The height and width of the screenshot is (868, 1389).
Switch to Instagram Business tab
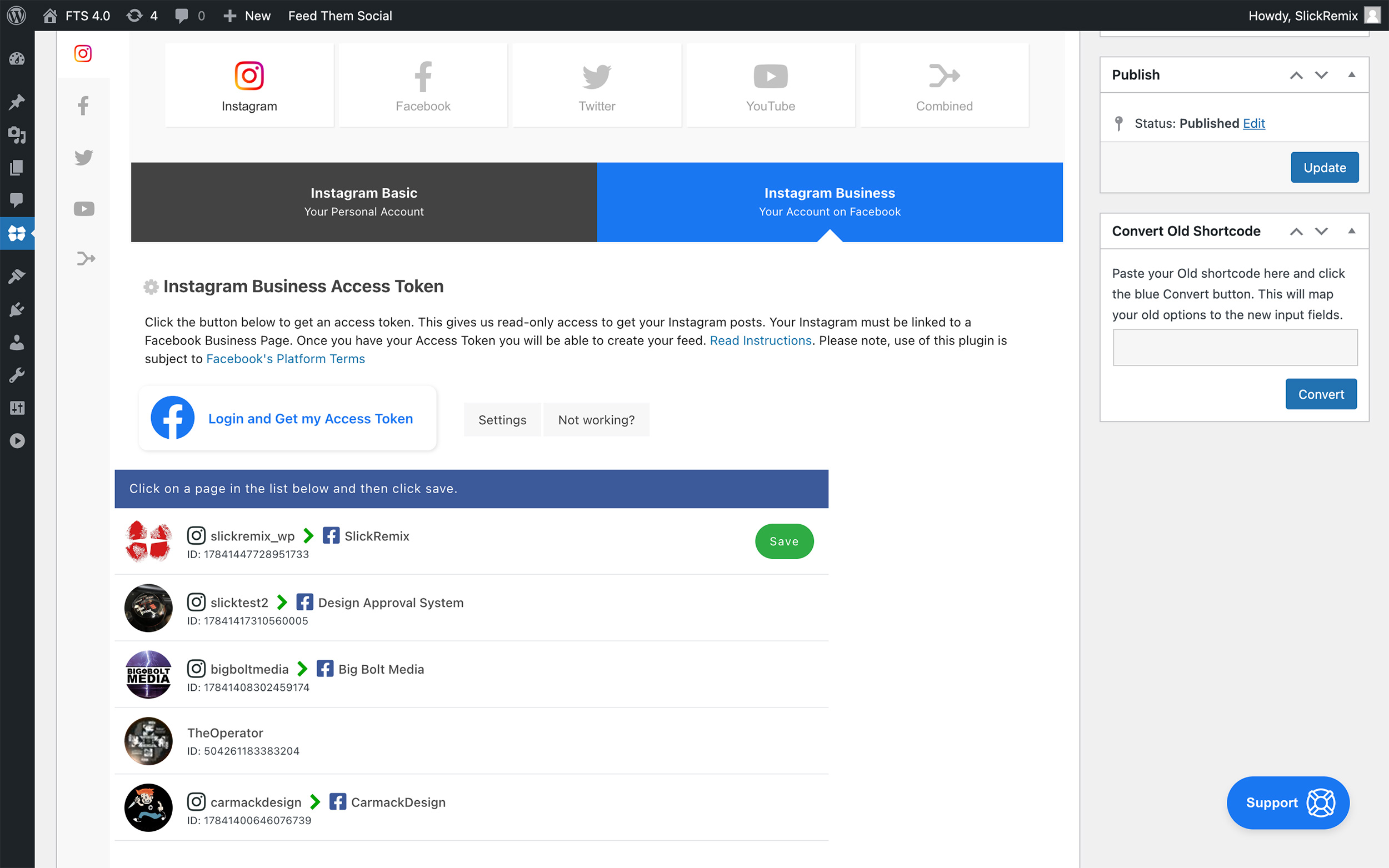click(x=830, y=202)
